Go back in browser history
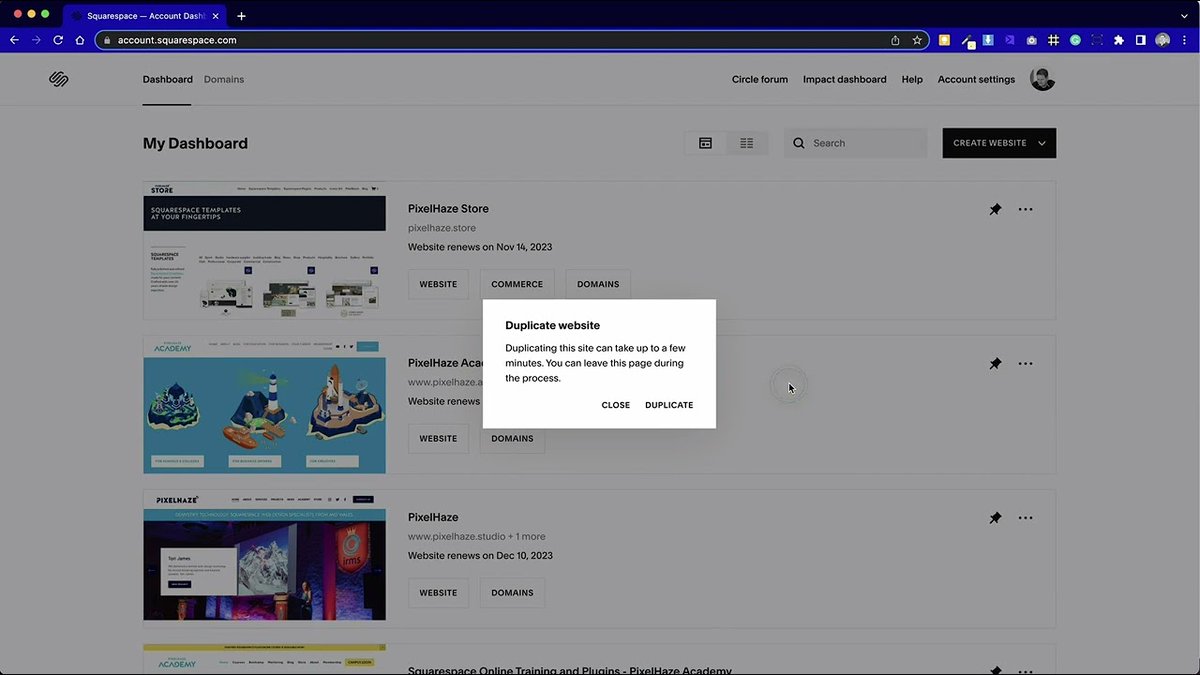 pos(14,40)
